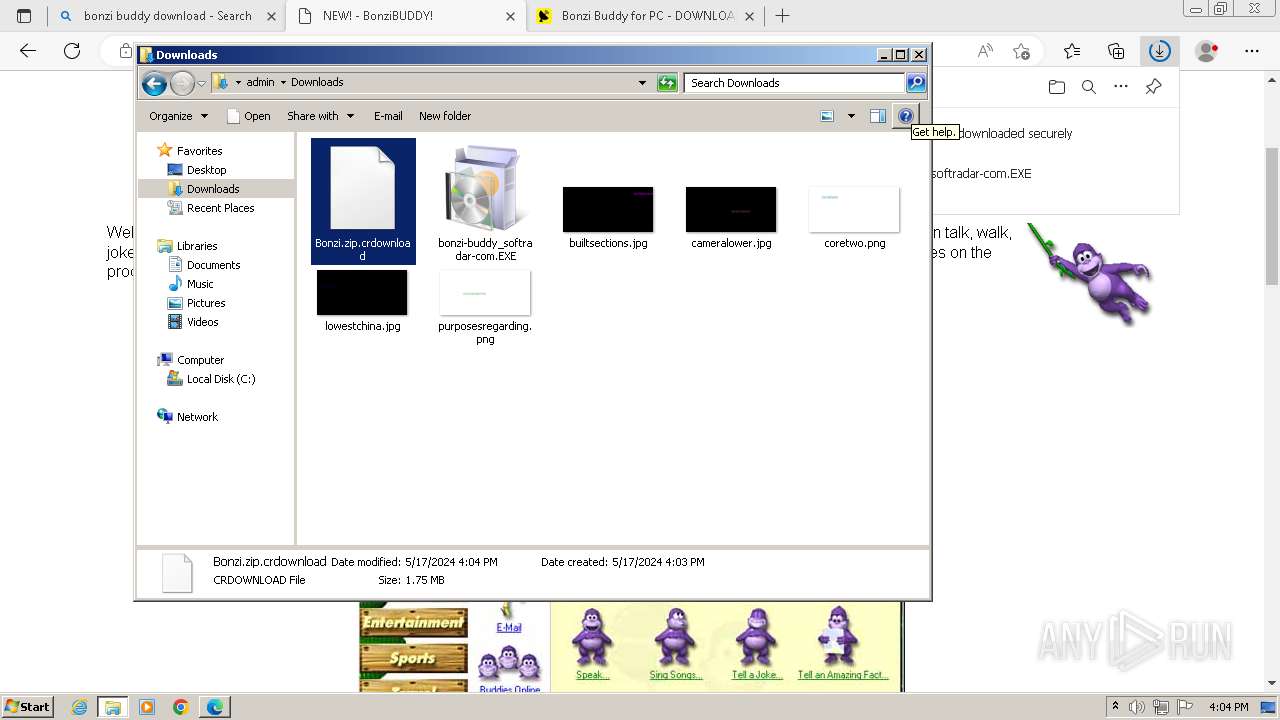Open Documents library in sidebar

[x=213, y=265]
